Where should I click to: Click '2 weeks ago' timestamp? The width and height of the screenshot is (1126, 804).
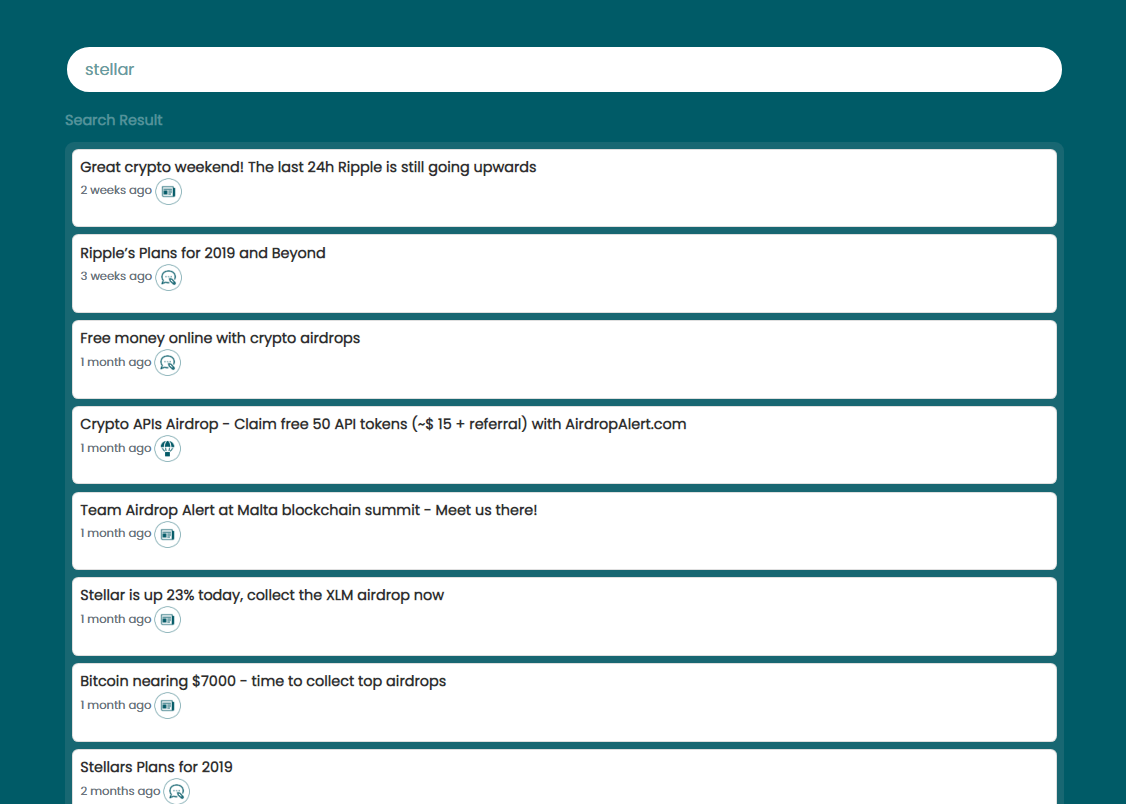click(x=116, y=190)
